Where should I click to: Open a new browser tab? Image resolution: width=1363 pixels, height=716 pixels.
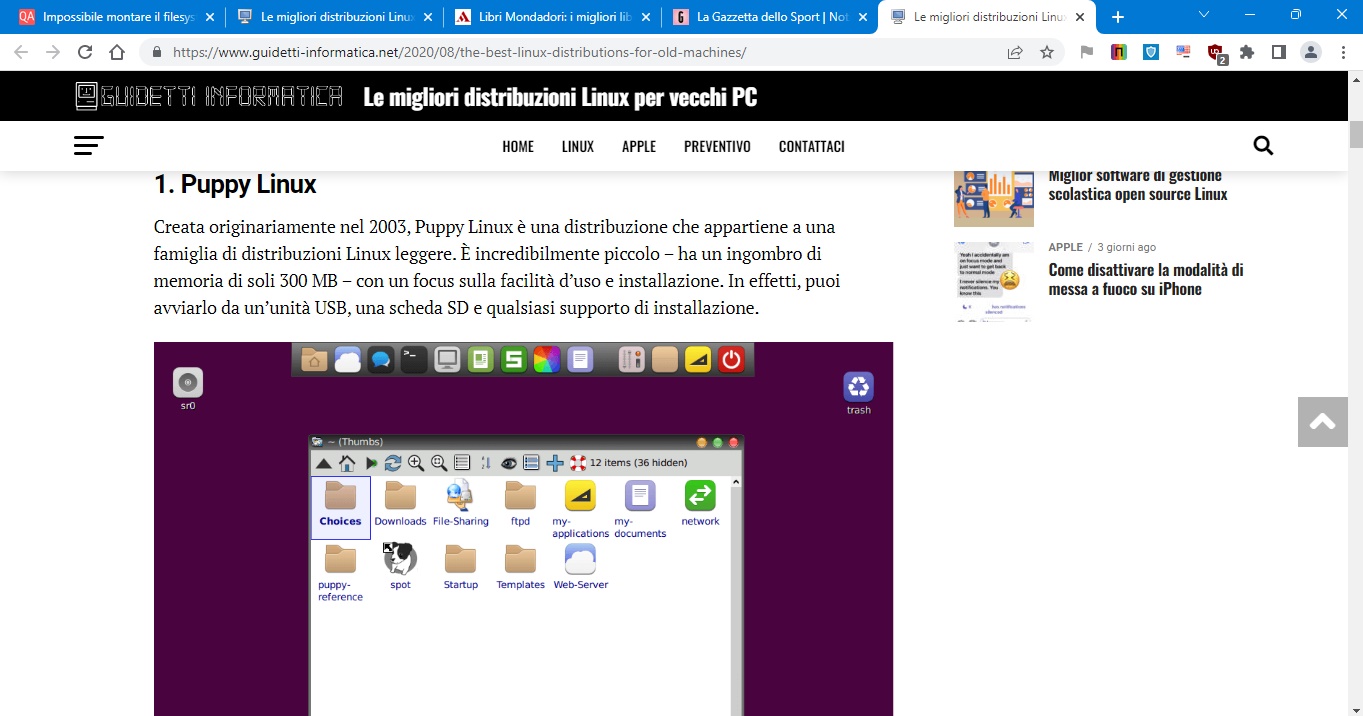tap(1118, 17)
